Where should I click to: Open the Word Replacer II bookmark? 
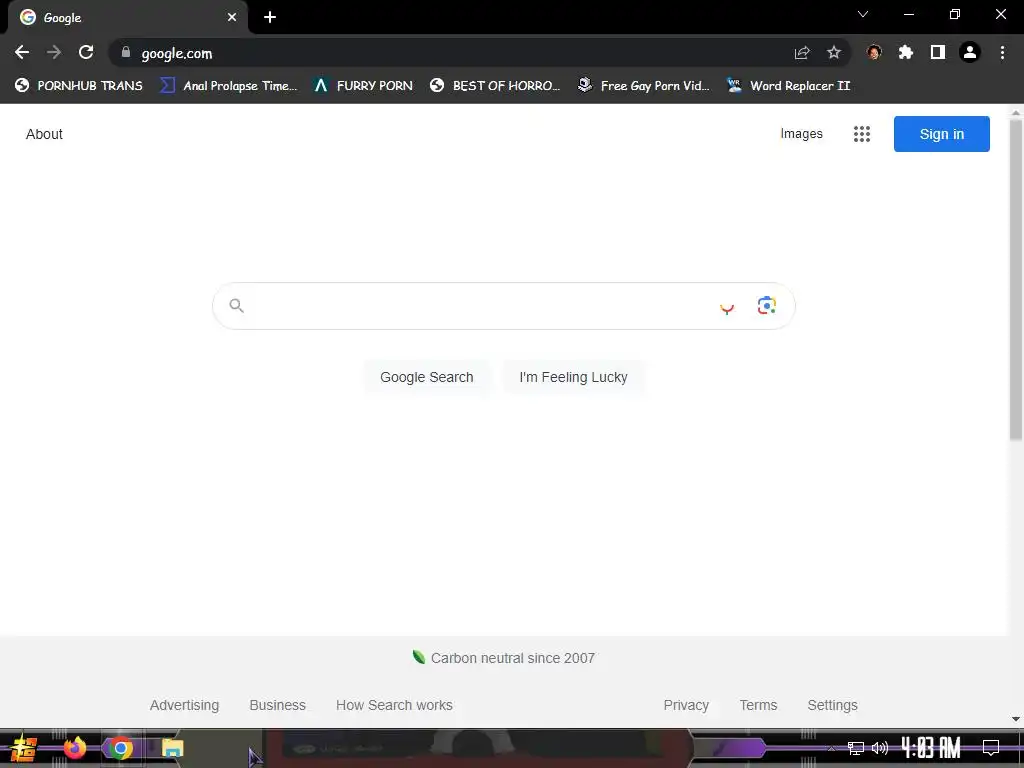coord(789,86)
